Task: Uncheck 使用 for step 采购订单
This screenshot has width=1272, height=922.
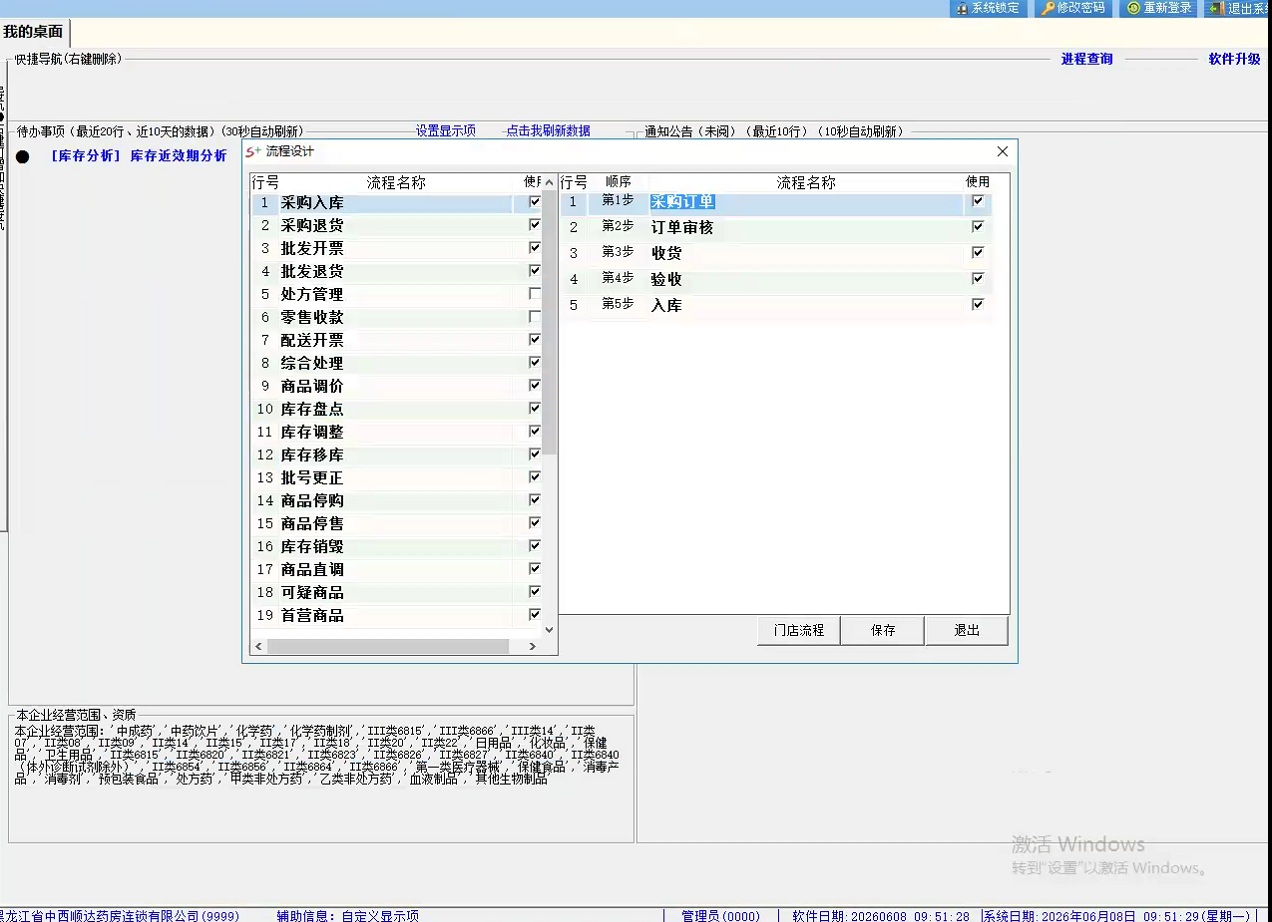Action: click(978, 201)
